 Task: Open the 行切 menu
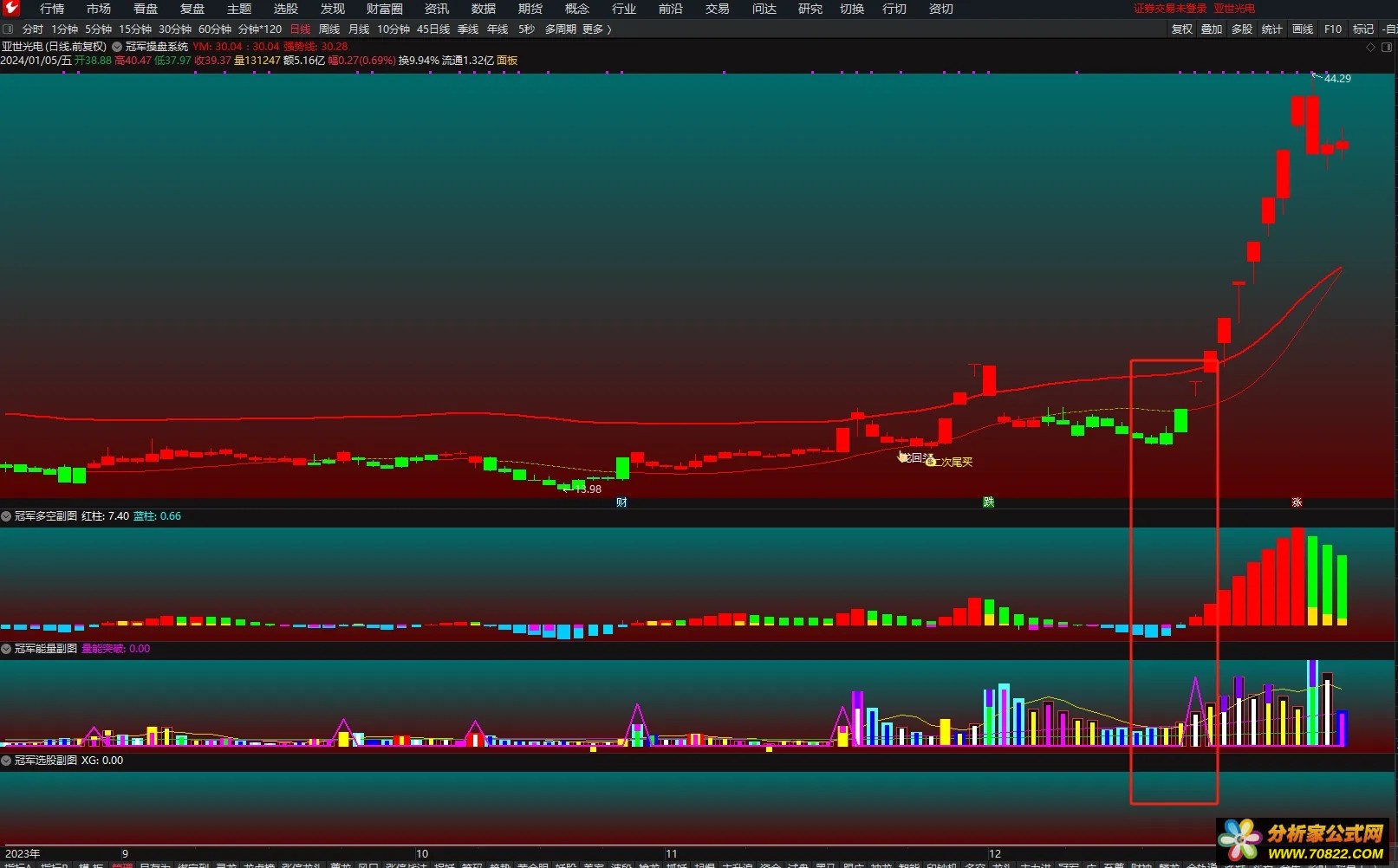point(894,9)
